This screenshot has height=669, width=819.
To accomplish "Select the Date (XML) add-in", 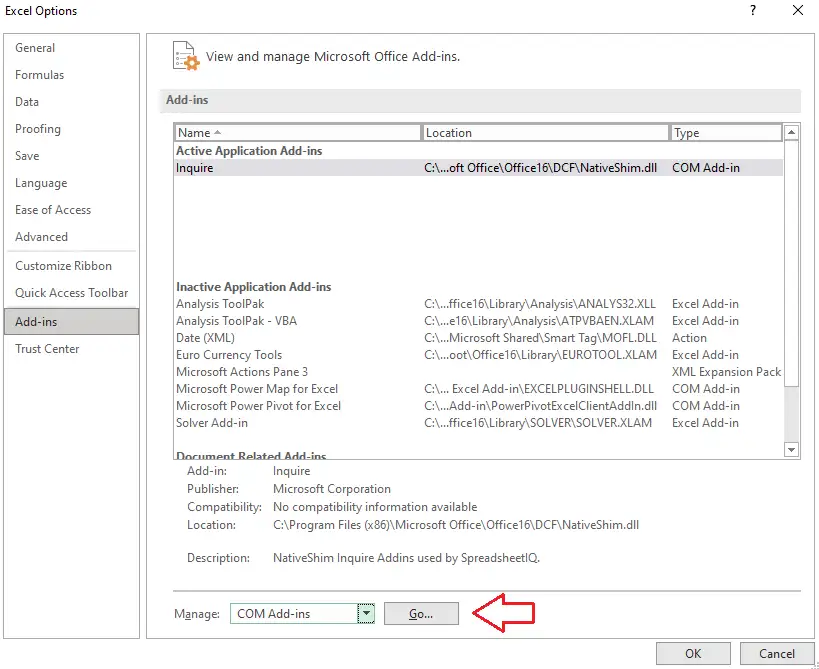I will coord(478,338).
